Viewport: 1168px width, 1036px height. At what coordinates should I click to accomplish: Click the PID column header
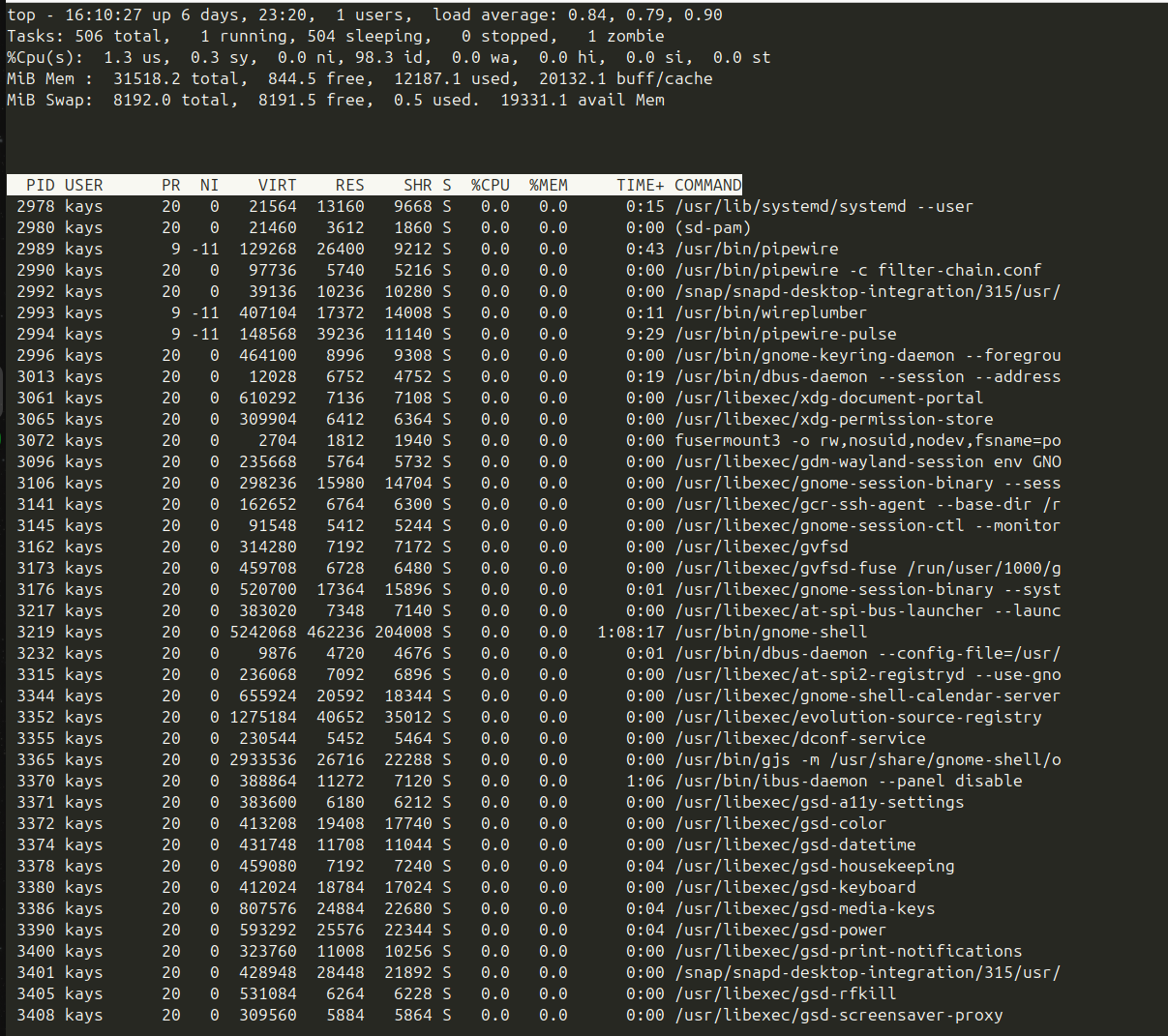pos(40,185)
